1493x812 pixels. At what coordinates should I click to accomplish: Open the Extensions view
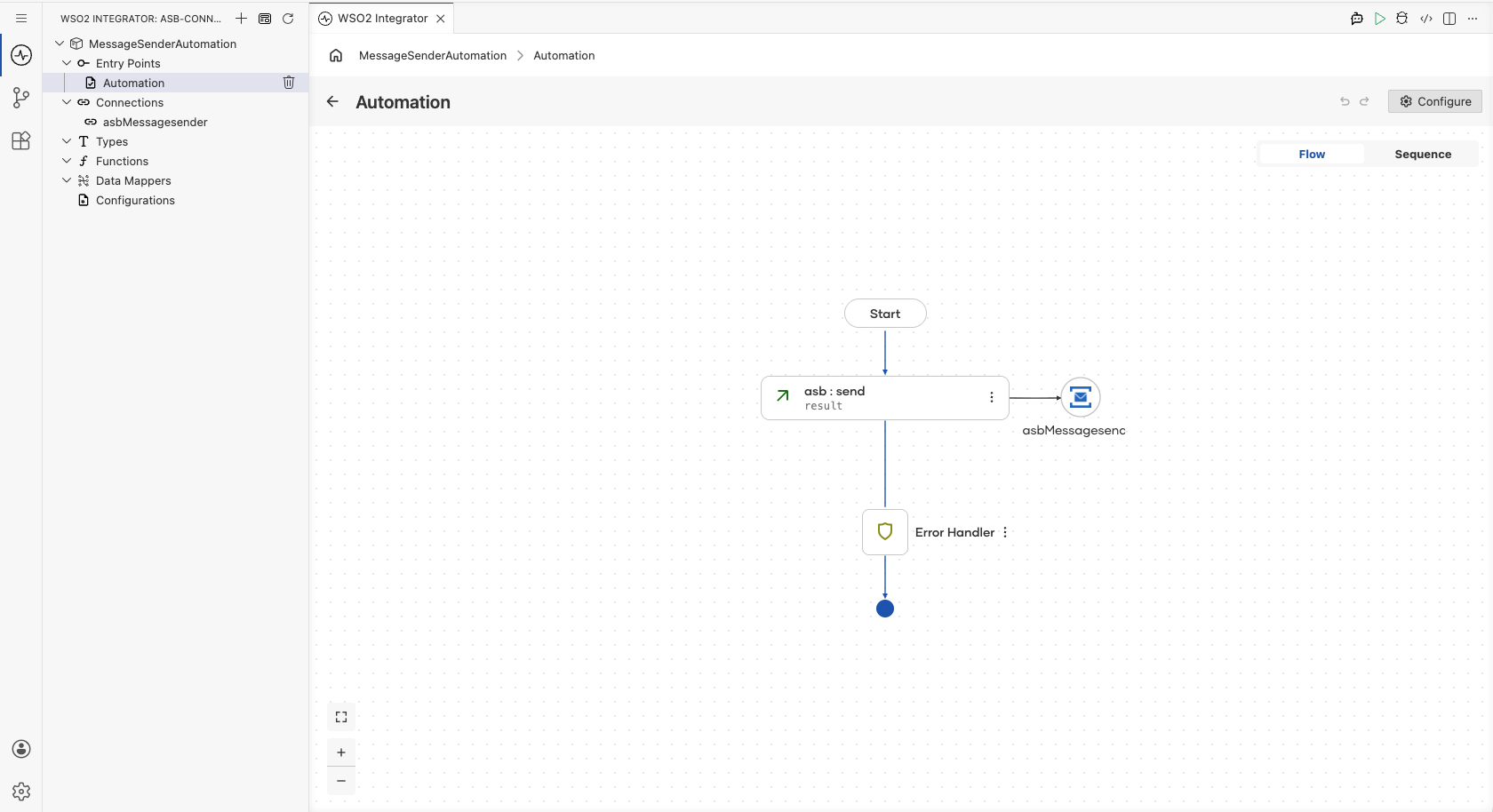coord(21,140)
